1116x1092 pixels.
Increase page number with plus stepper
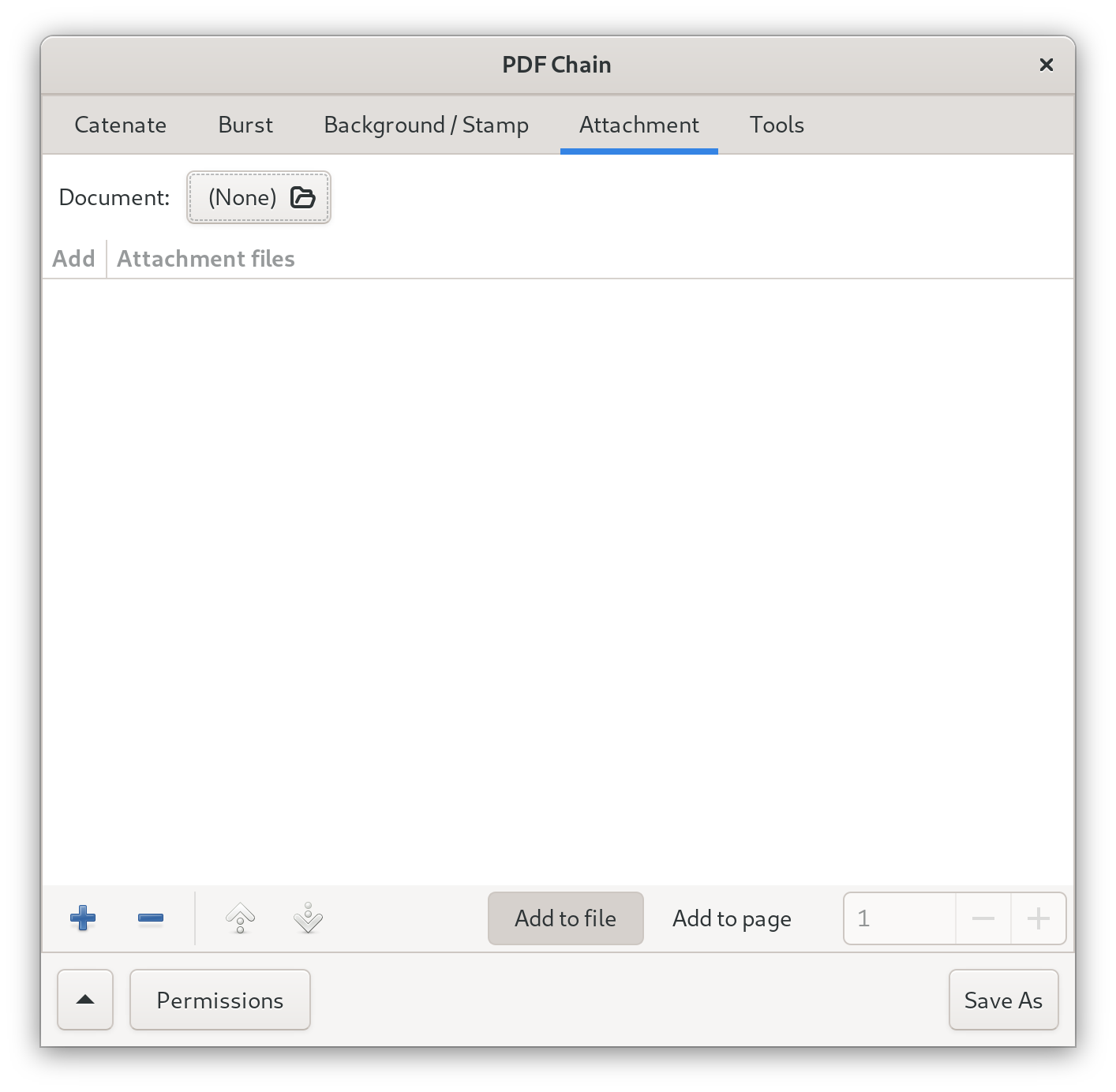point(1039,918)
